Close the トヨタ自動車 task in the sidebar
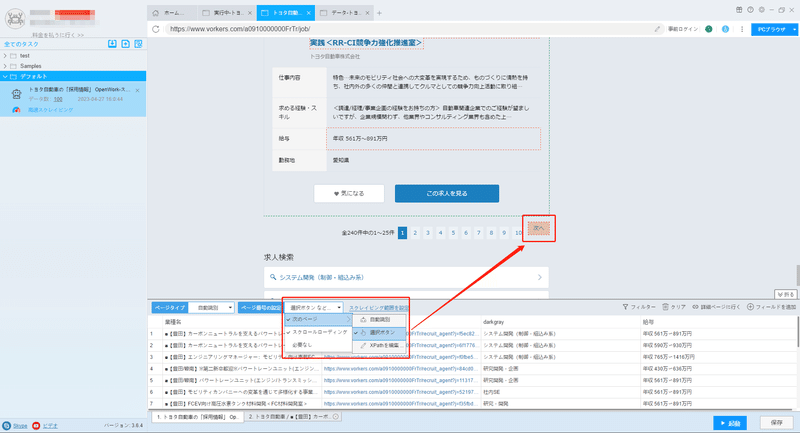The image size is (800, 433). pyautogui.click(x=137, y=90)
